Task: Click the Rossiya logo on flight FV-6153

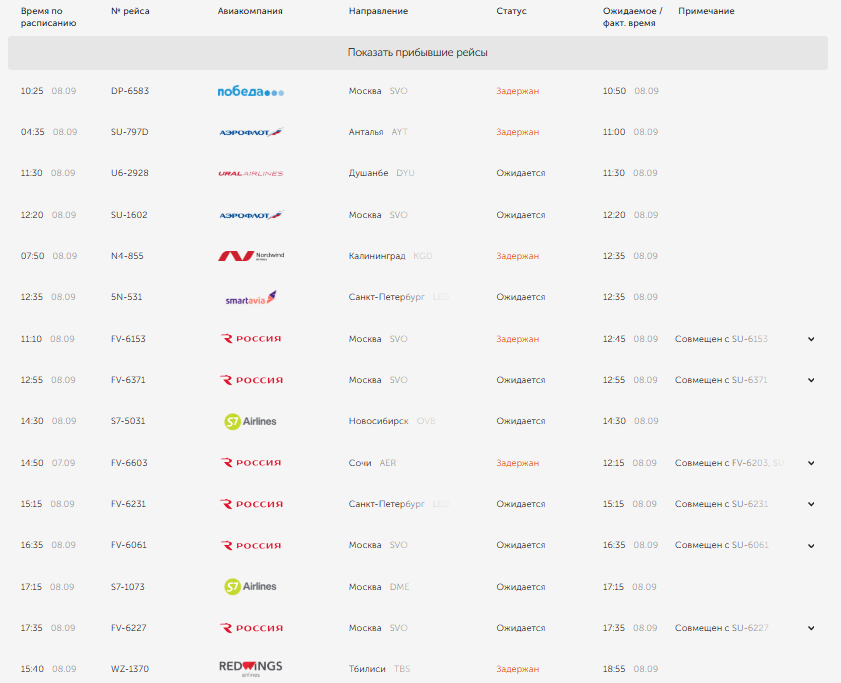Action: click(x=250, y=339)
